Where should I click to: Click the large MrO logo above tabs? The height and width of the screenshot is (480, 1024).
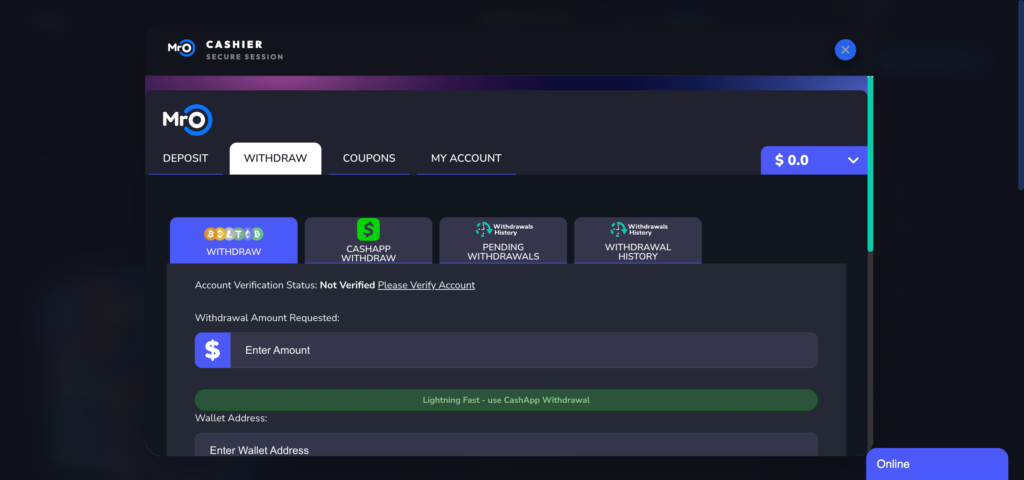point(187,120)
